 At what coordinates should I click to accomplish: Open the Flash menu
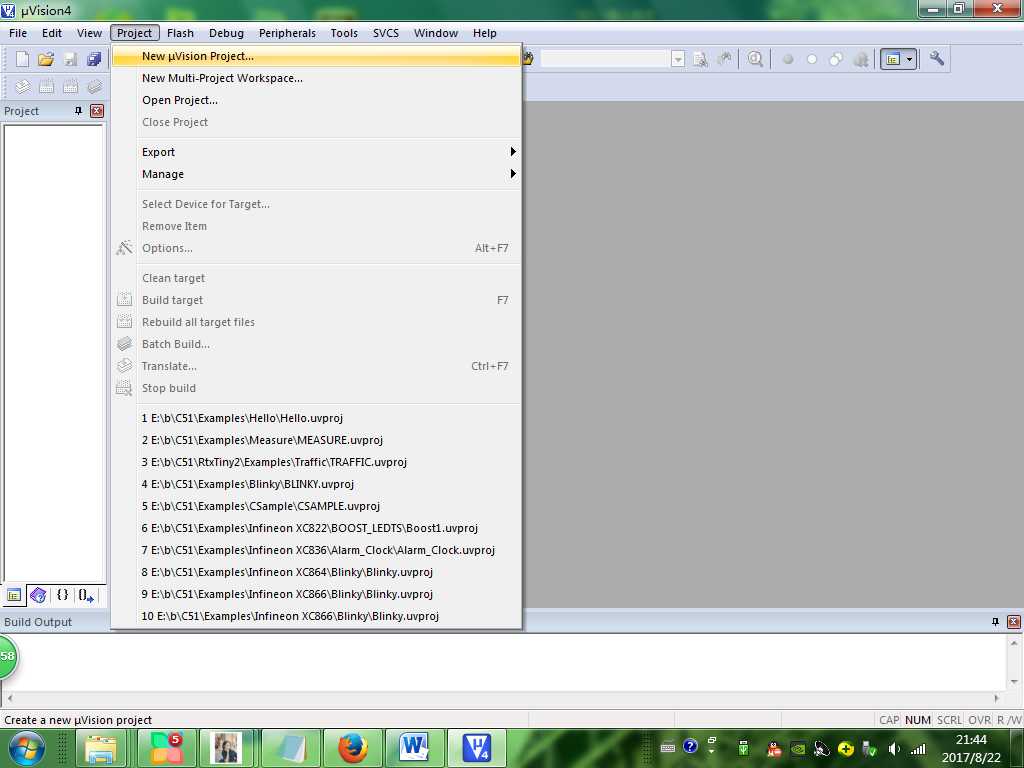tap(180, 33)
